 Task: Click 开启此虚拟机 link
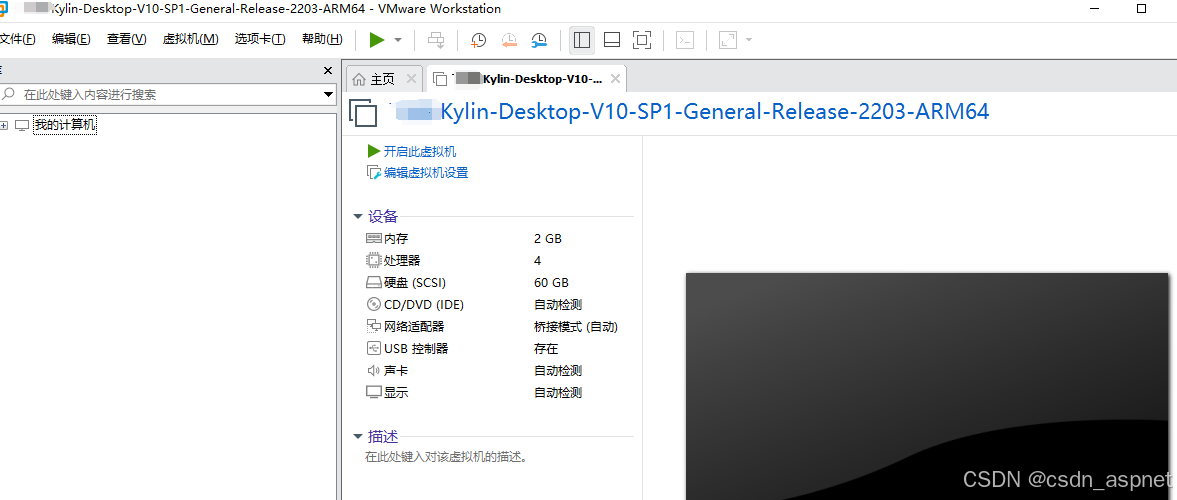[x=420, y=152]
